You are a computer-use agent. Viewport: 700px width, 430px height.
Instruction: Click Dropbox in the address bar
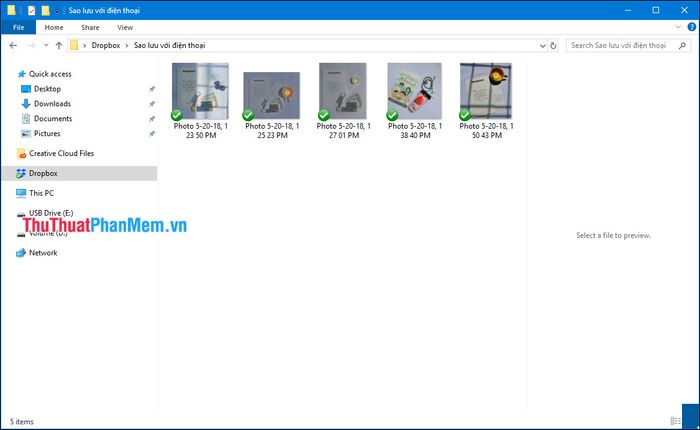106,45
